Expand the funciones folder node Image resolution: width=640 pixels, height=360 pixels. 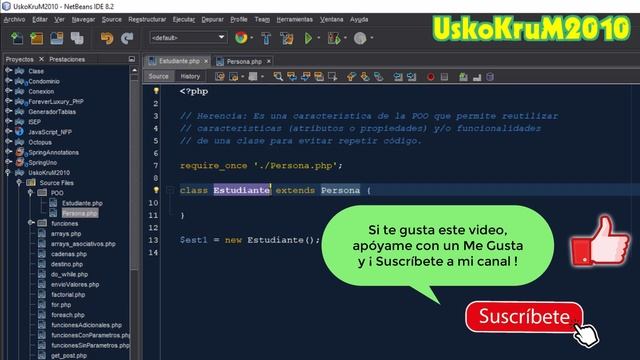(x=31, y=223)
